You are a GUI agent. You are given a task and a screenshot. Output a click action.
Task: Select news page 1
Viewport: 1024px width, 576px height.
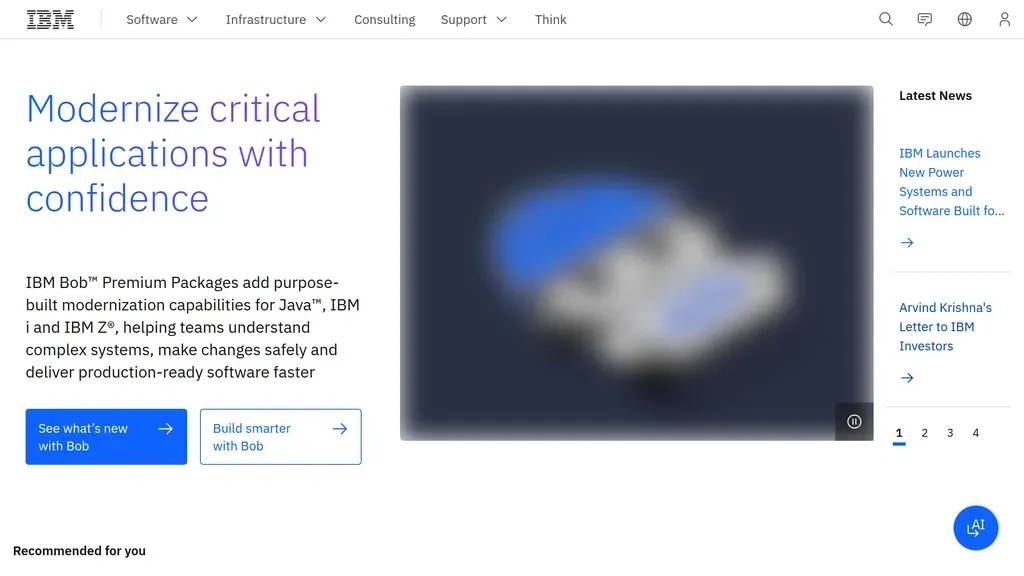pos(899,434)
